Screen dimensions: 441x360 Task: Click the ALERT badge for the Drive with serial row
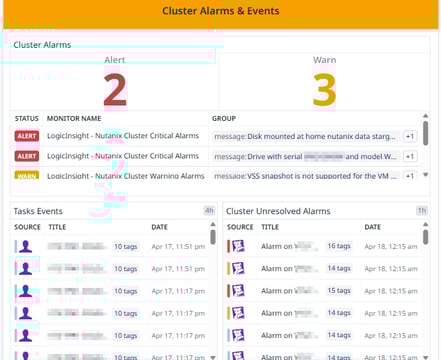(x=27, y=156)
